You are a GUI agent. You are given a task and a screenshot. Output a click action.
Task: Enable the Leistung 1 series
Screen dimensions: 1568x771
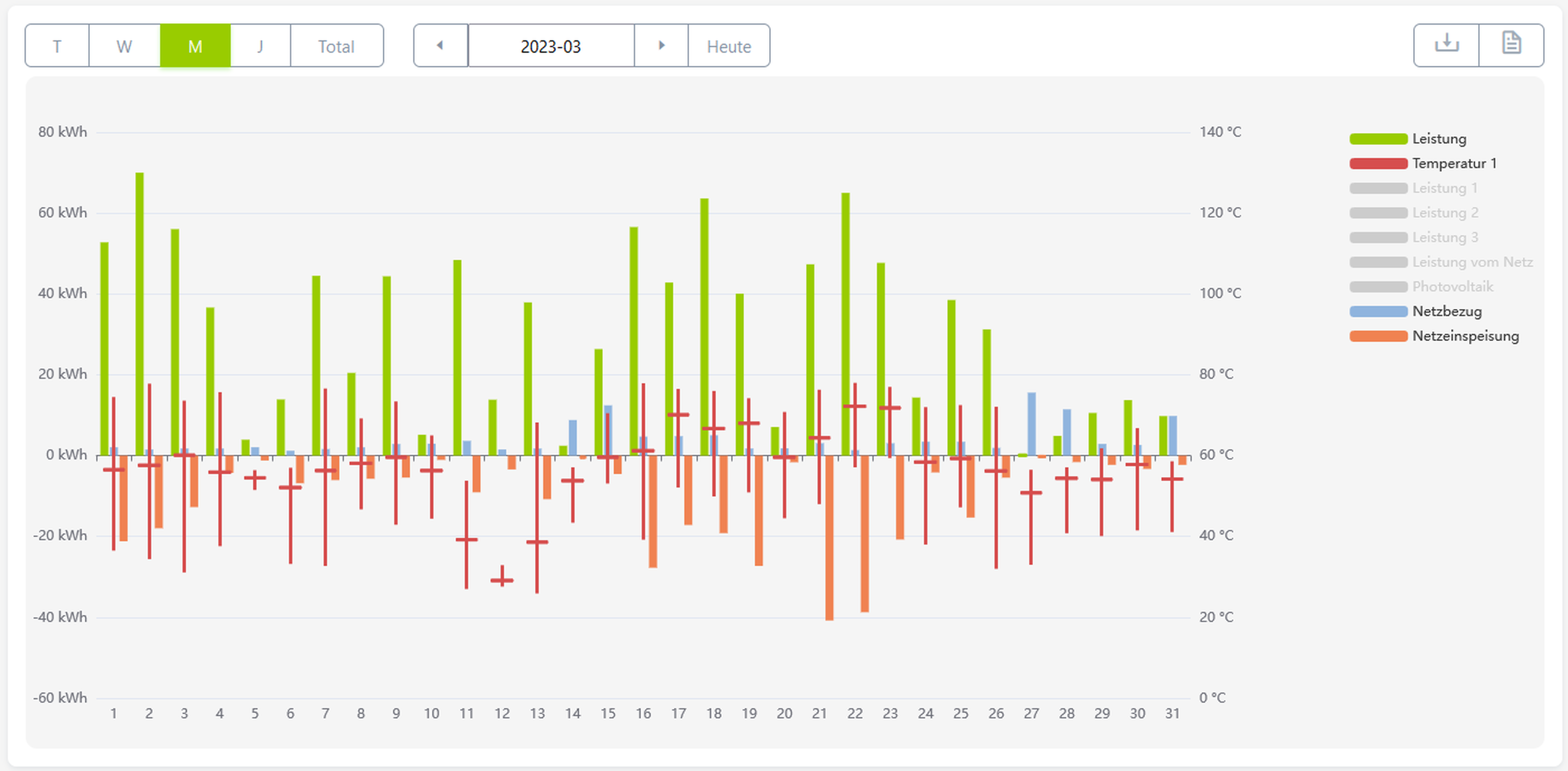[1444, 188]
